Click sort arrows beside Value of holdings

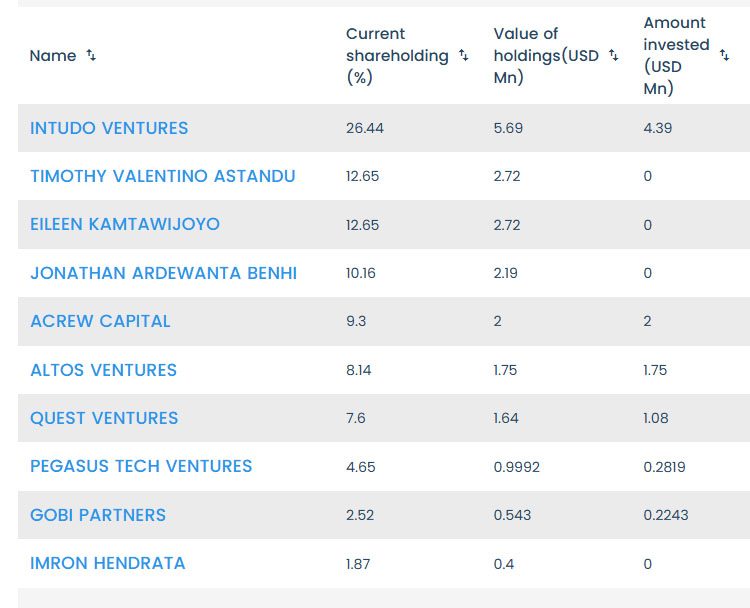613,56
